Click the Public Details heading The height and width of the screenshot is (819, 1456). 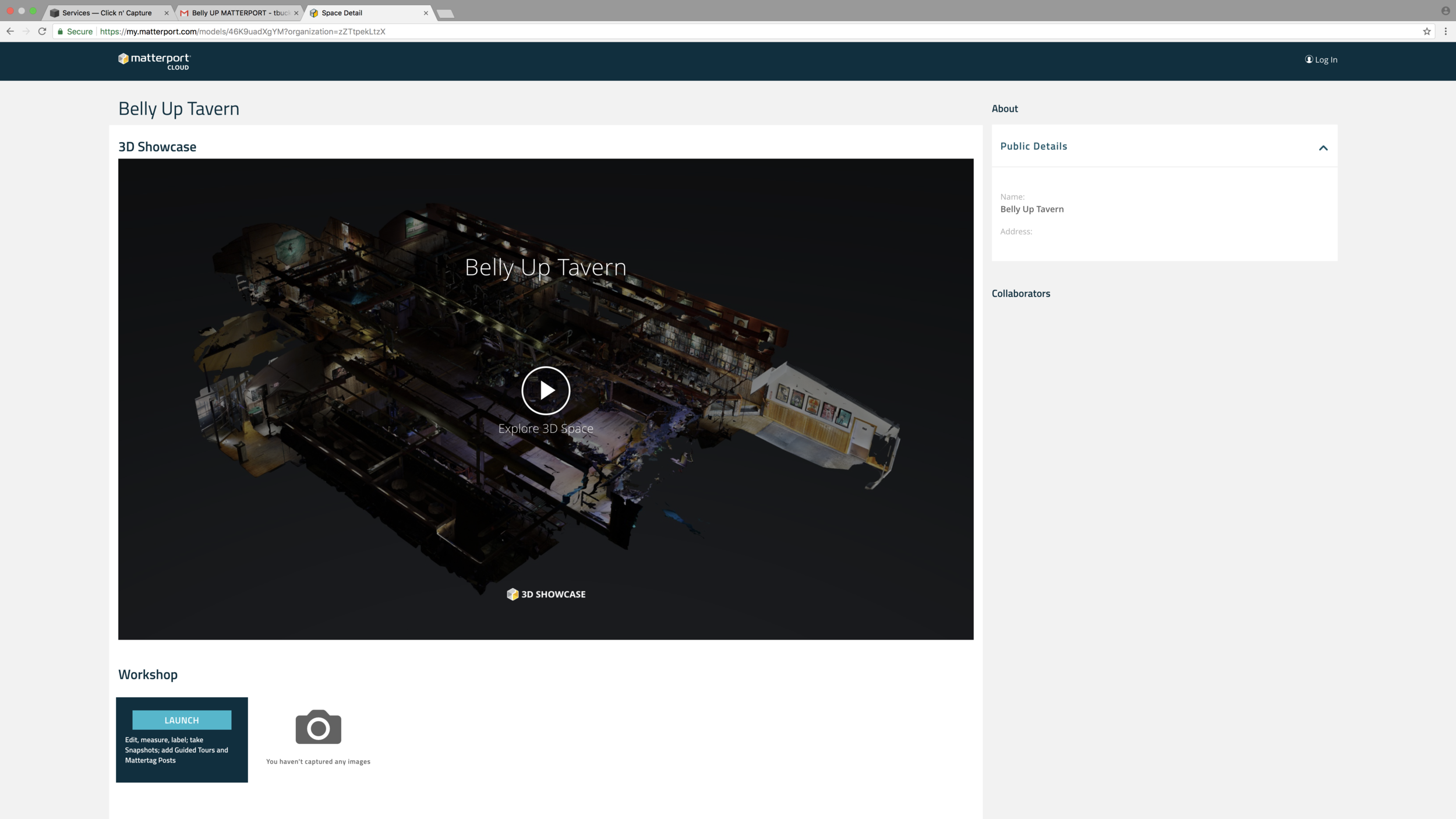1034,146
